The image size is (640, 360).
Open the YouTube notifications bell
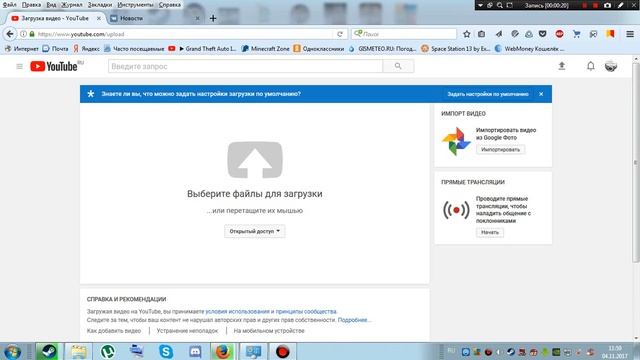(x=591, y=66)
